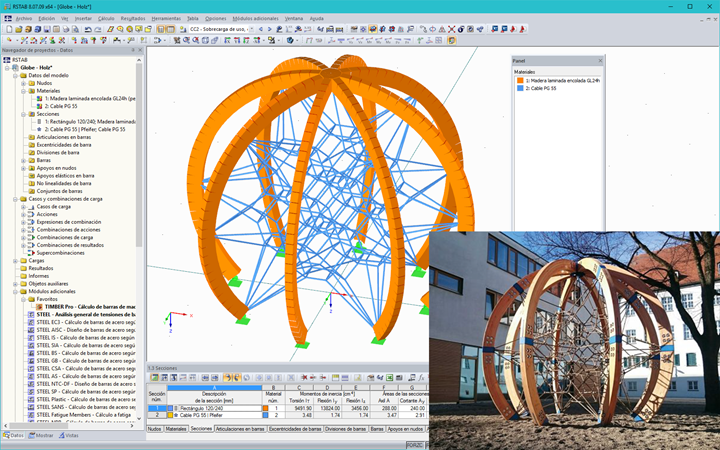Screen dimensions: 720x450
Task: Click the Open folder toolbar icon
Action: [x=19, y=29]
